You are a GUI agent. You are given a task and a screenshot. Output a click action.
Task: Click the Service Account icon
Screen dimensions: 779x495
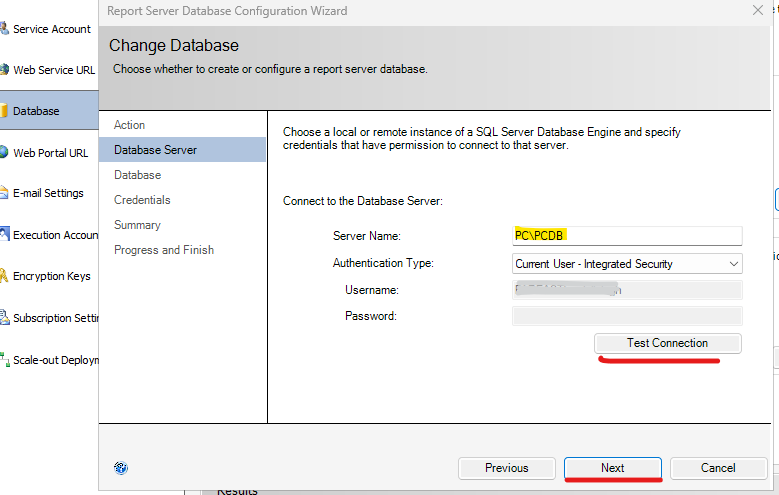coord(4,28)
